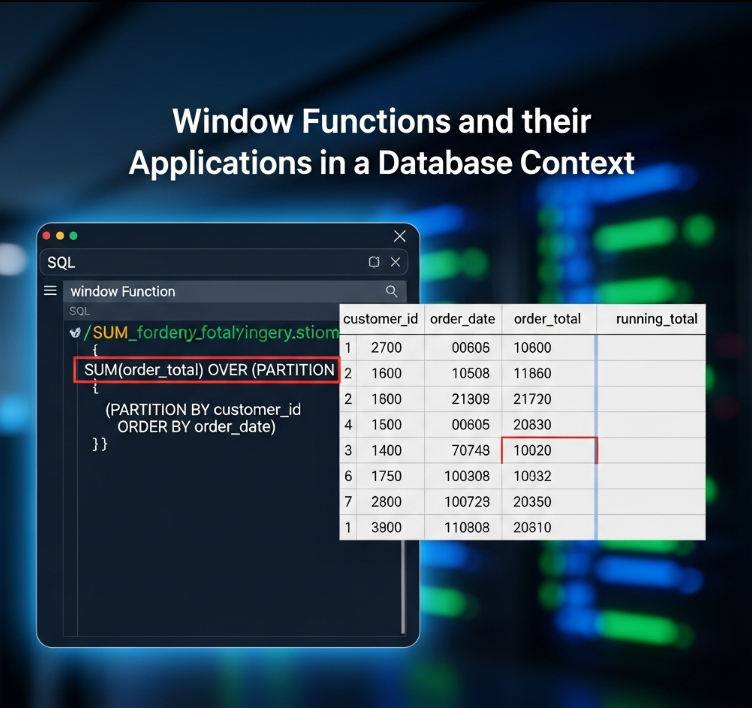This screenshot has height=708, width=752.
Task: Select the SQL tab label
Action: pos(61,262)
